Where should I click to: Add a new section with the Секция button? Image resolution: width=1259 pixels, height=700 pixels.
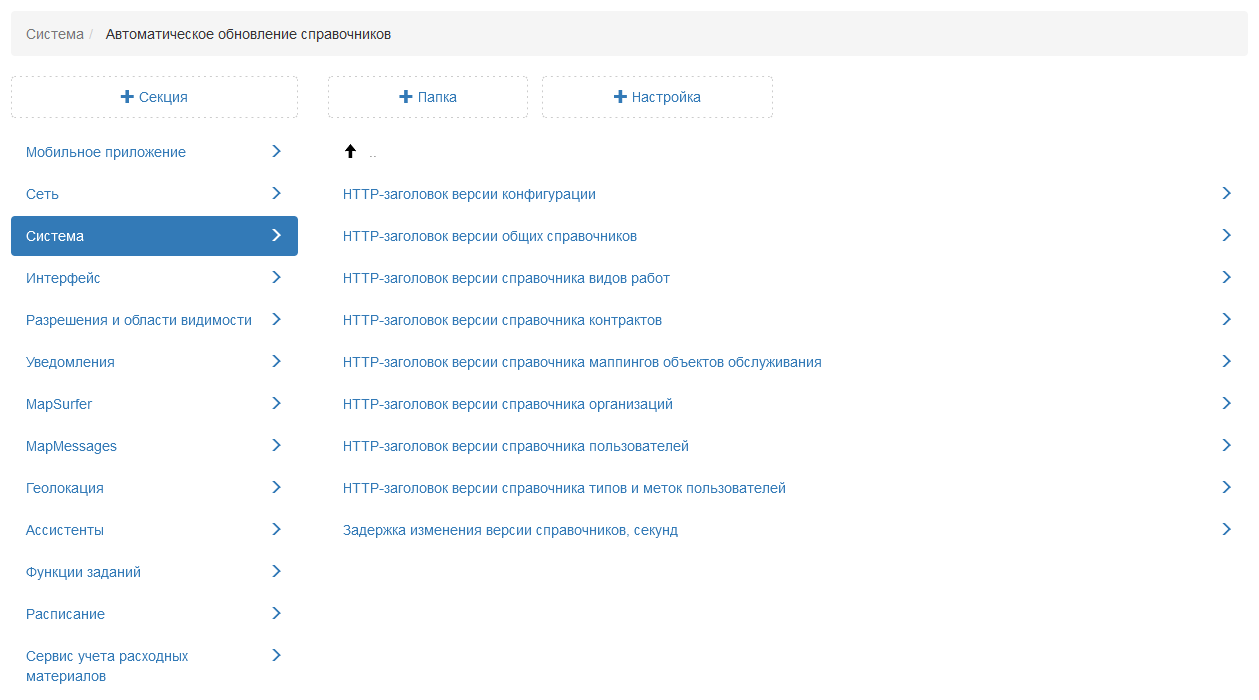click(154, 97)
